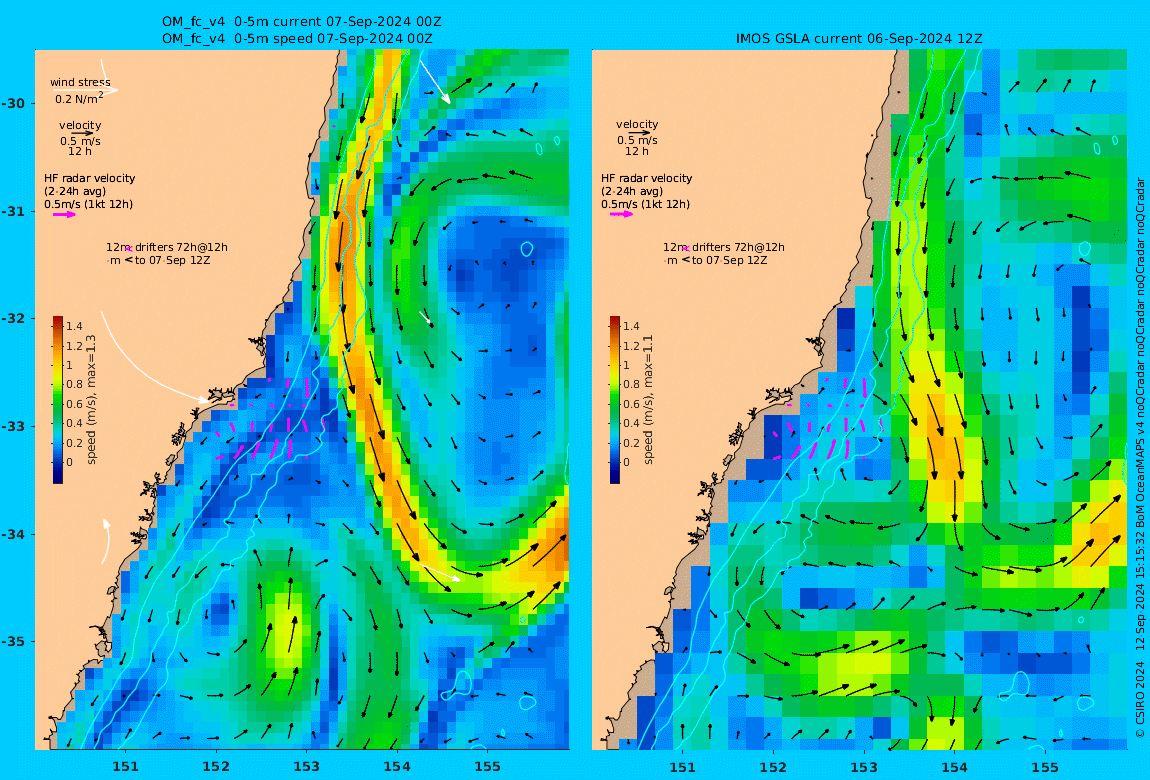
Task: Click the black velocity reference arrow on left map
Action: click(x=82, y=133)
